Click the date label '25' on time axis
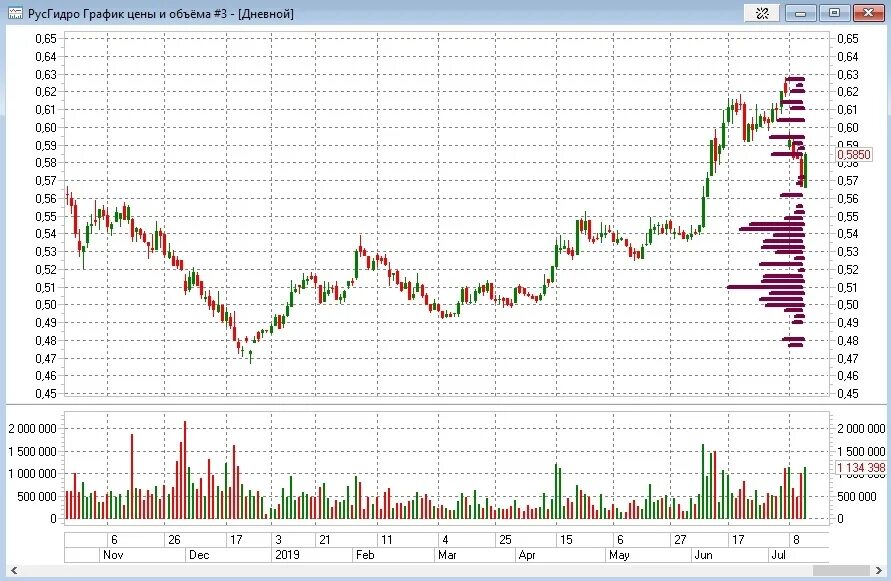The width and height of the screenshot is (891, 581). pos(505,540)
